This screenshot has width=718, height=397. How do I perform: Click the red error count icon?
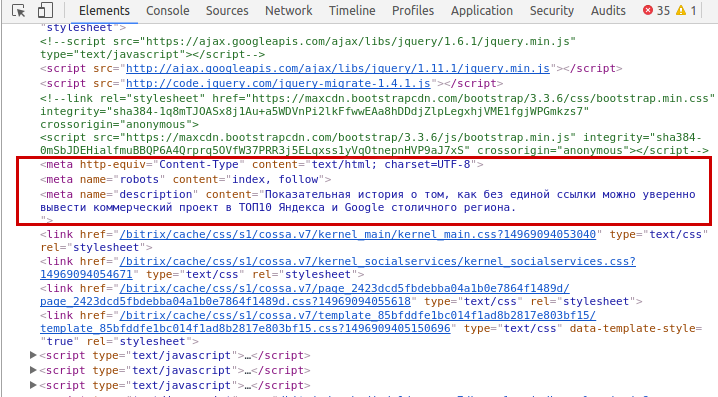tap(647, 10)
